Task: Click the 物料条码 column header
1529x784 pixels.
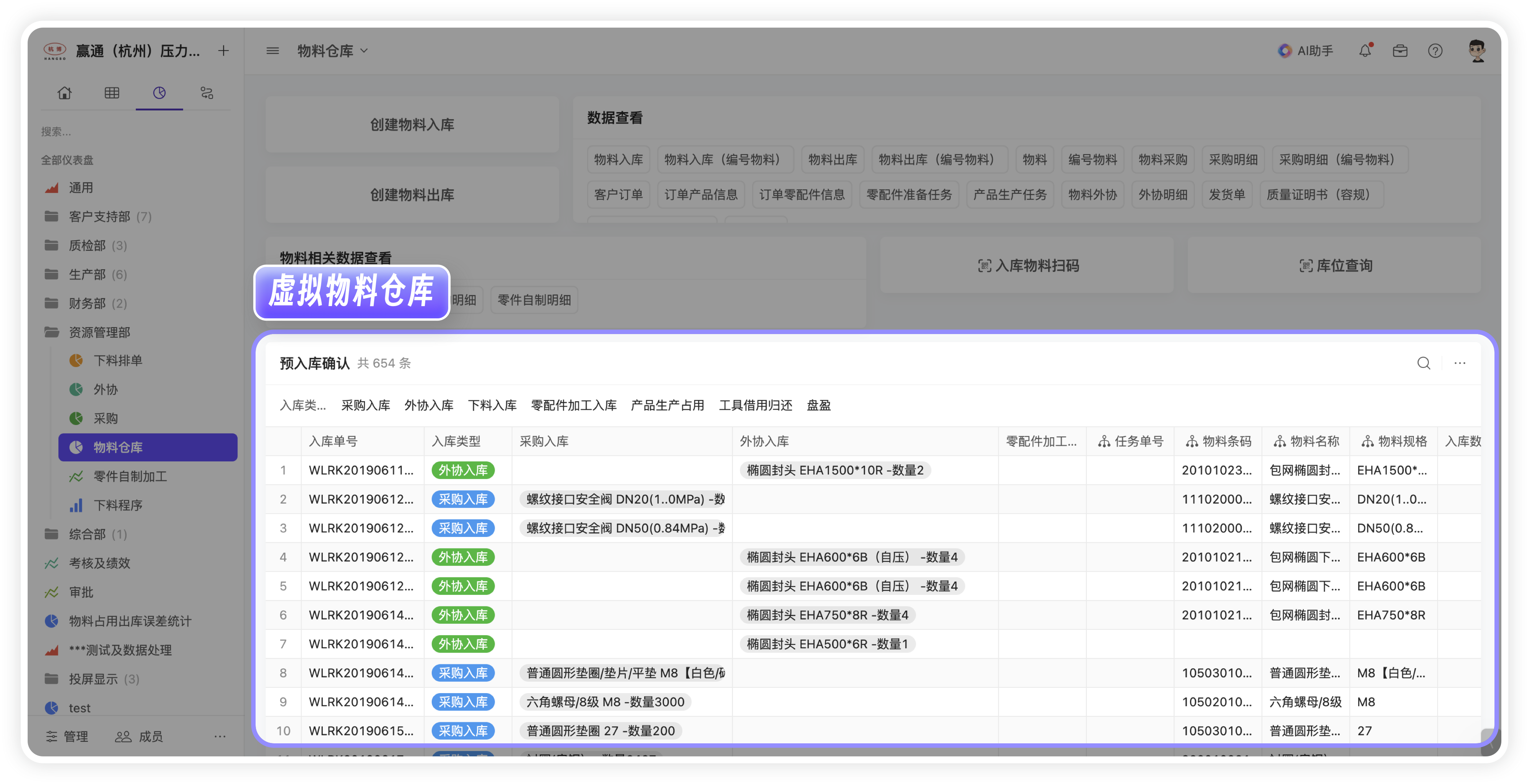Action: (x=1218, y=441)
